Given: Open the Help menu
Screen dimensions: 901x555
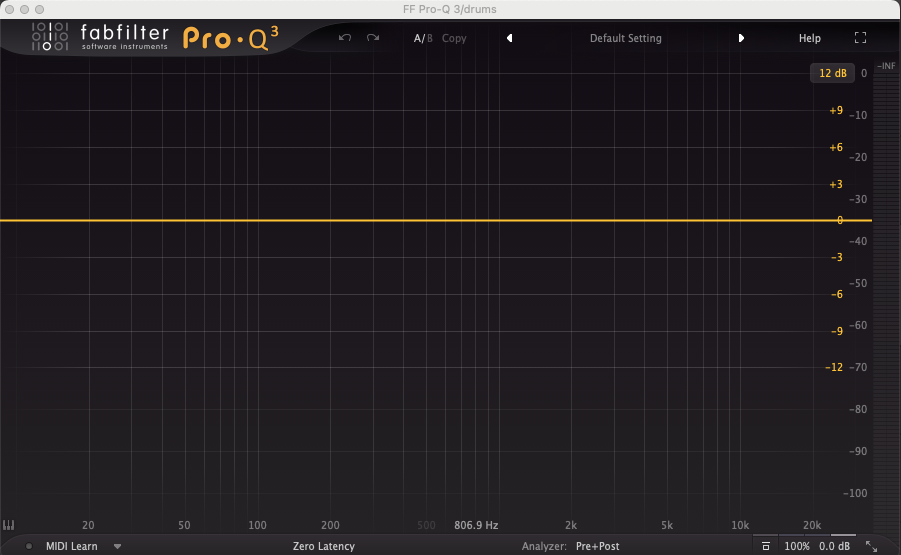Looking at the screenshot, I should [809, 38].
